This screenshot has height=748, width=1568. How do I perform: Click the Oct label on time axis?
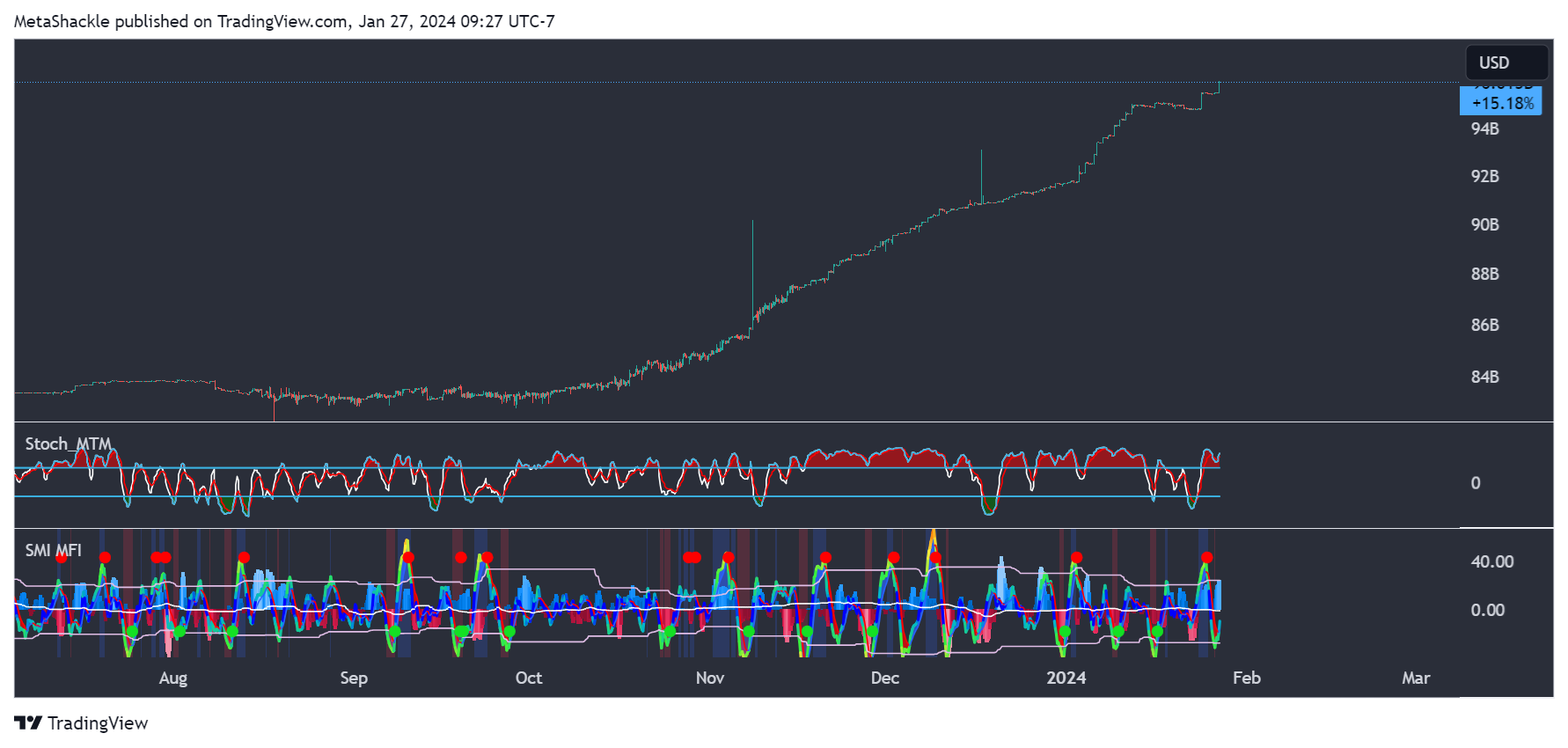pos(529,678)
